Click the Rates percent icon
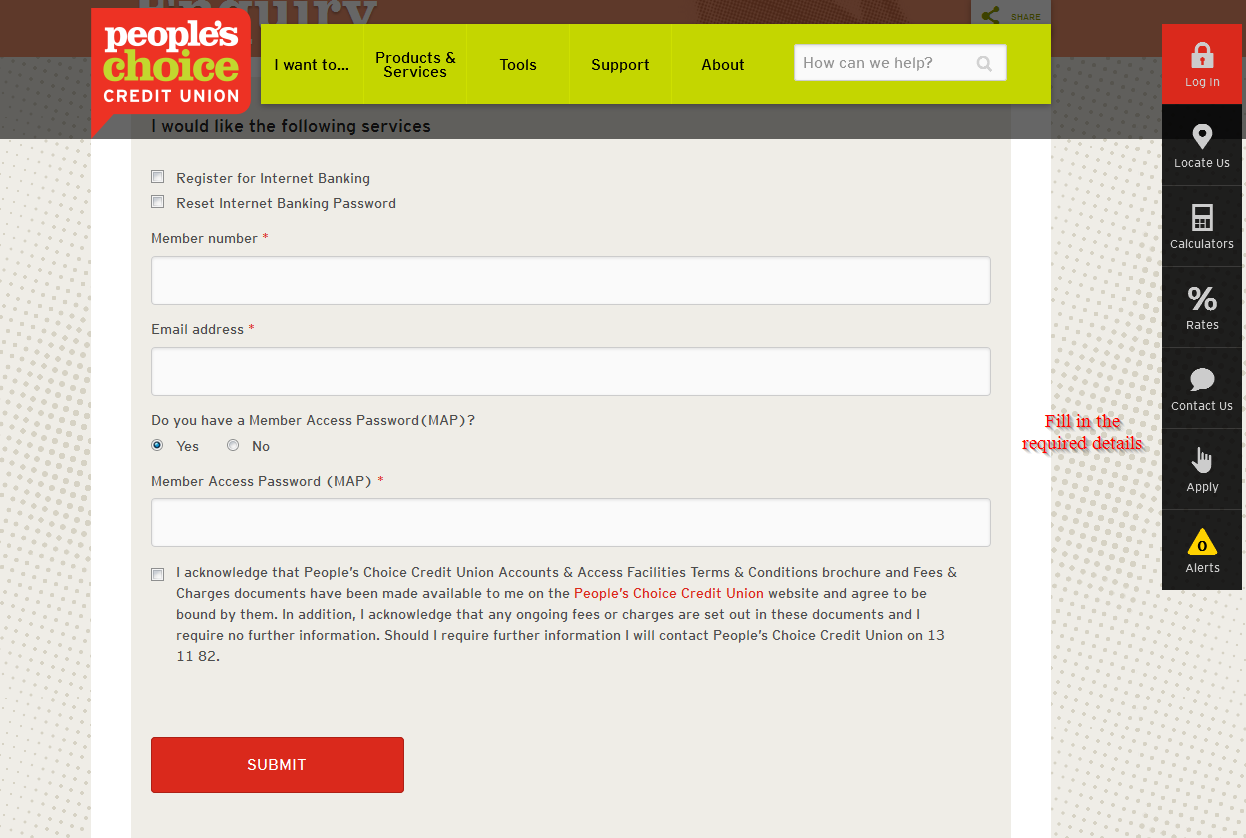The height and width of the screenshot is (838, 1246). click(1201, 299)
